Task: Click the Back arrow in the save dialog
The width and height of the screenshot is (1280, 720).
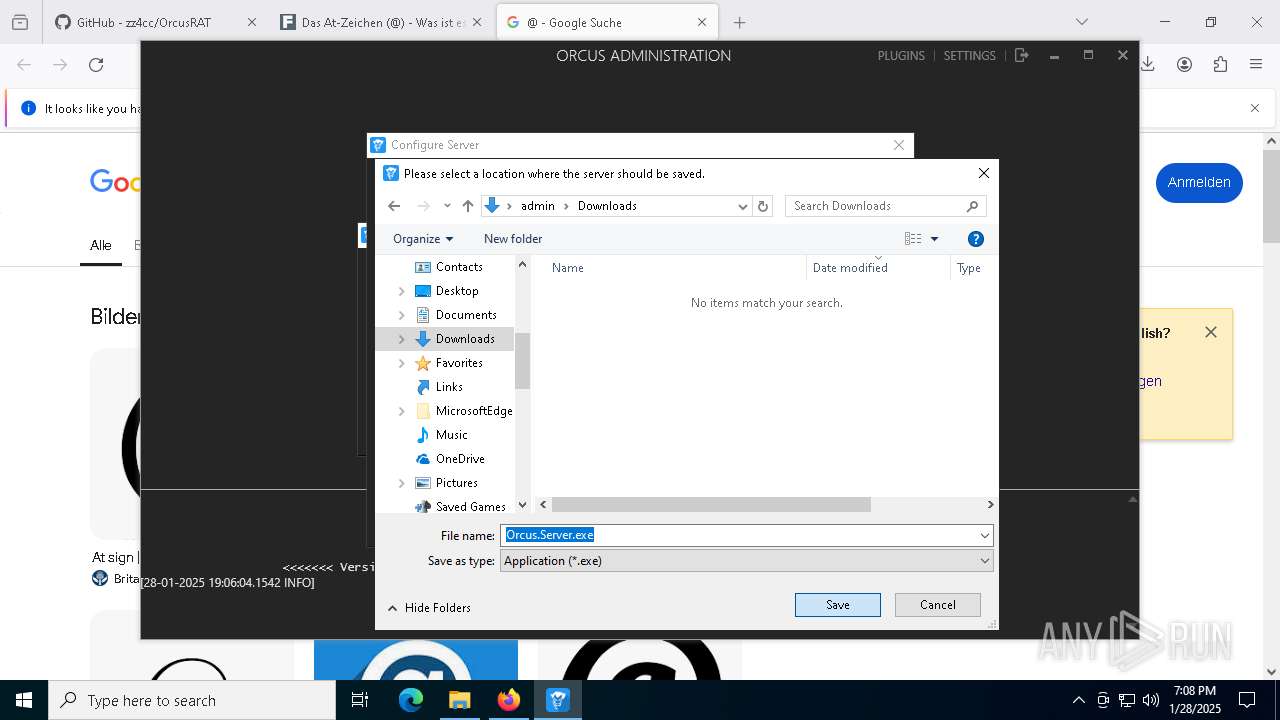Action: point(394,206)
